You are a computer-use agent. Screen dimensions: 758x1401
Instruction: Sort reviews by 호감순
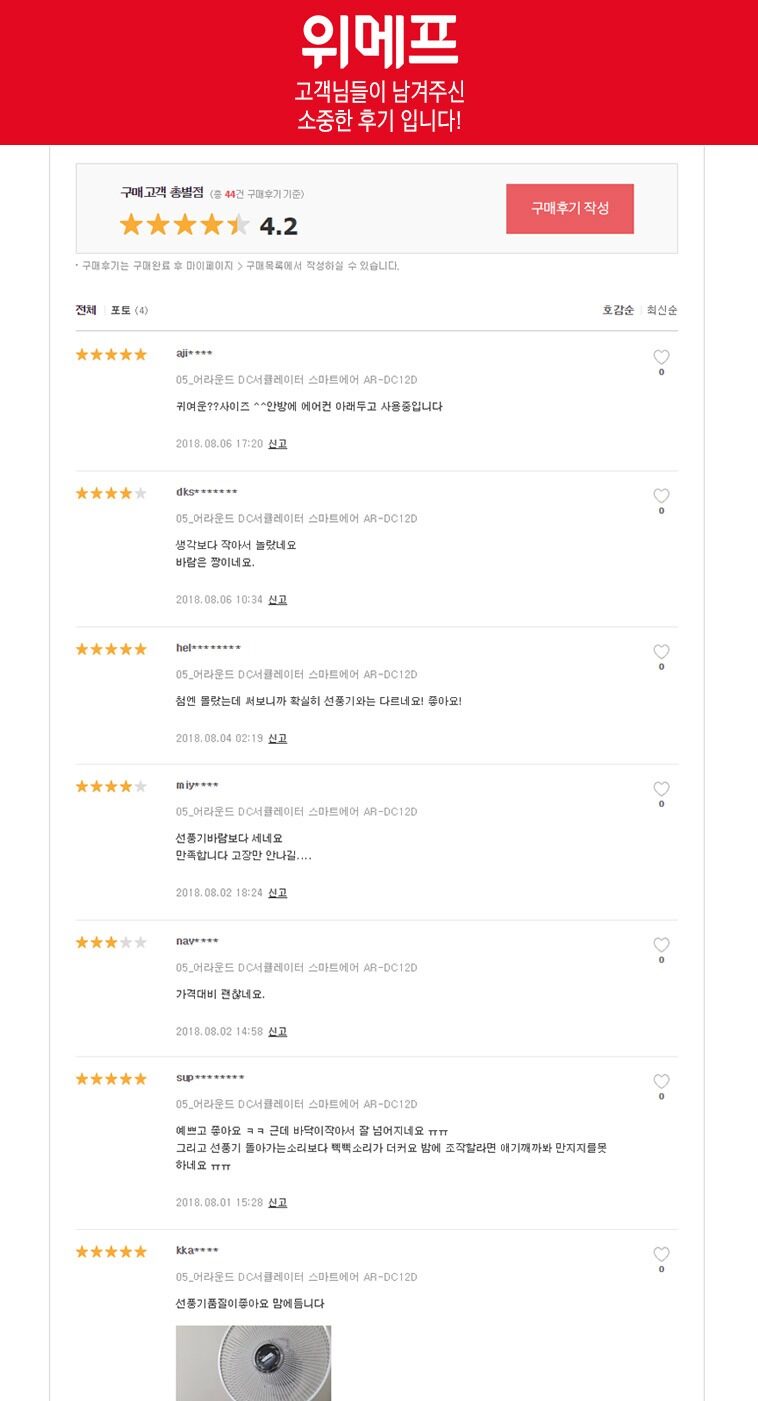pos(618,310)
